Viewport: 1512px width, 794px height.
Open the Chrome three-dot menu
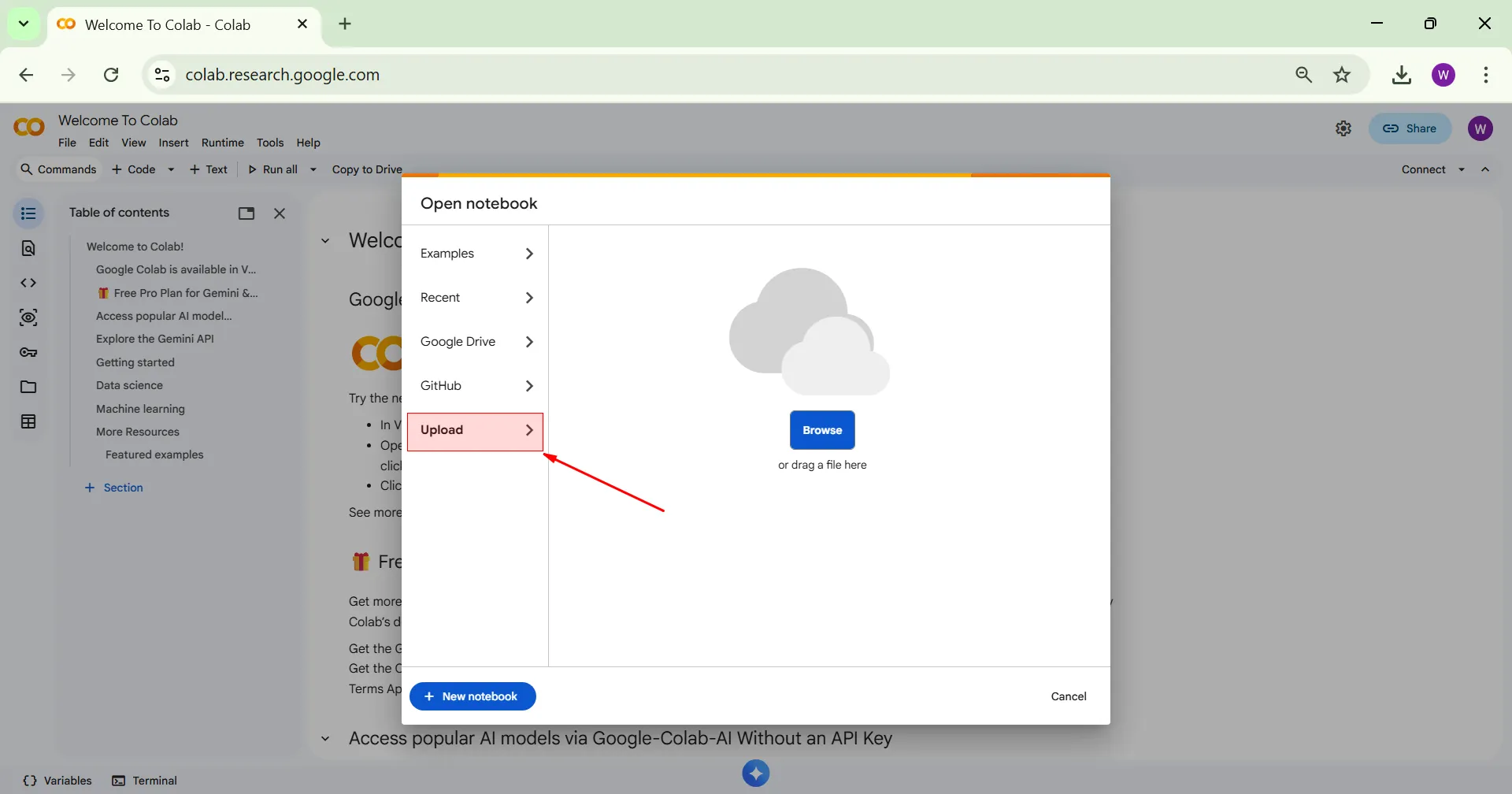(x=1486, y=75)
